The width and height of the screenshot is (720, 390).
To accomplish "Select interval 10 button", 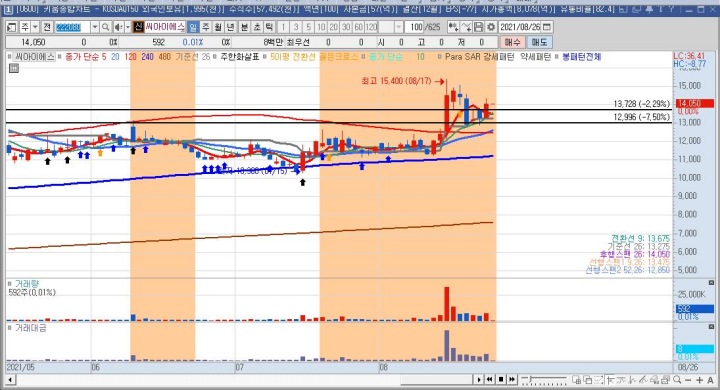I will tap(321, 27).
